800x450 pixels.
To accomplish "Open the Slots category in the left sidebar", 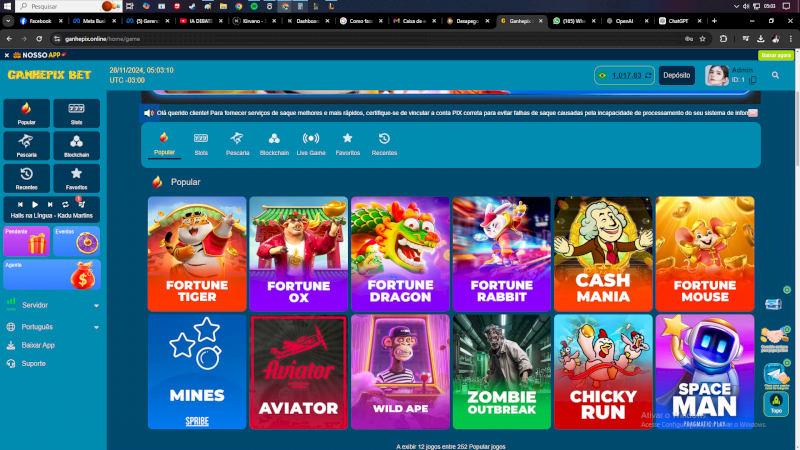I will 77,113.
